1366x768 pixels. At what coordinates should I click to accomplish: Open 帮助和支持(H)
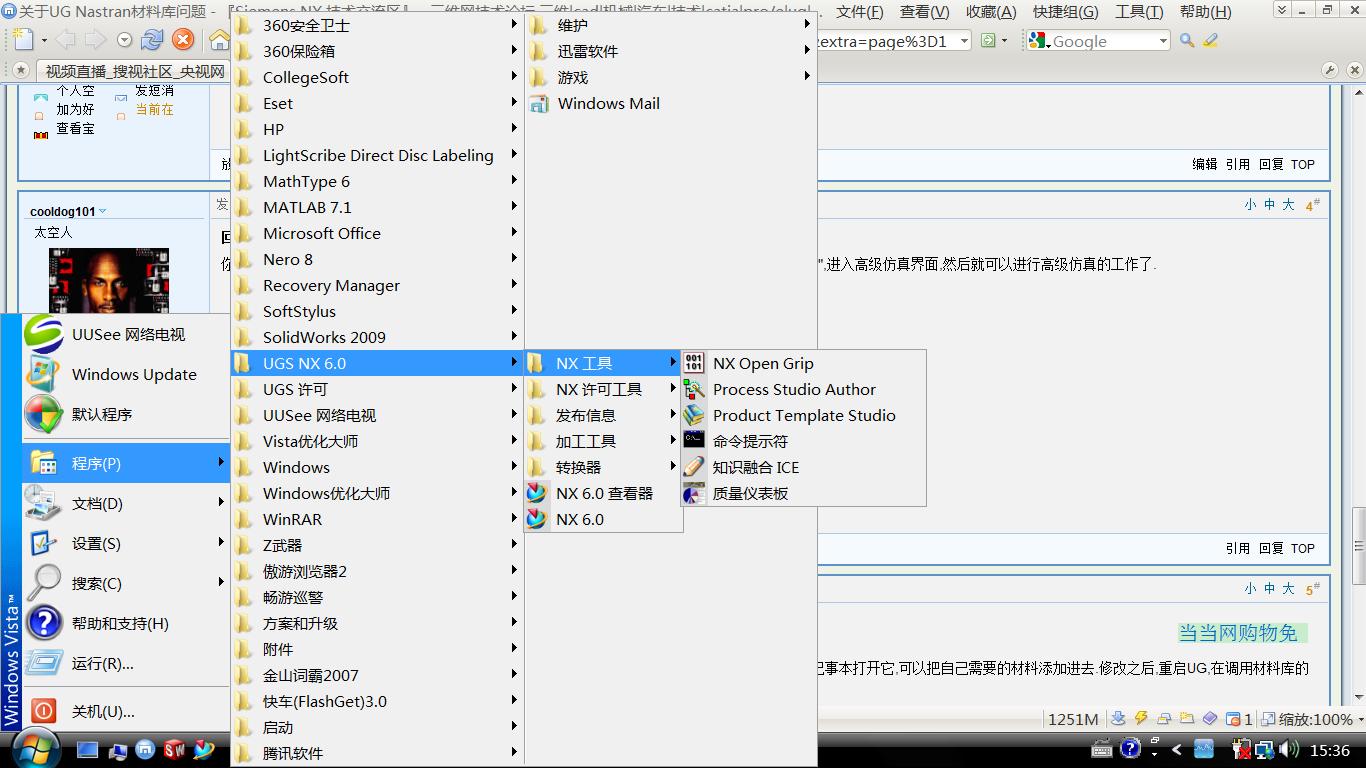pos(126,623)
